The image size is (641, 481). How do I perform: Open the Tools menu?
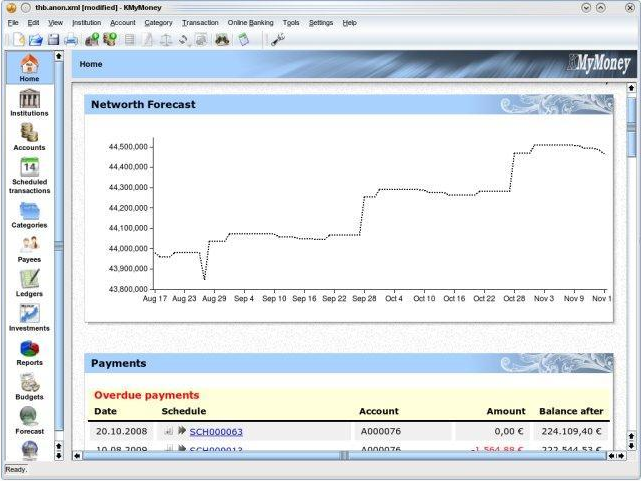click(291, 22)
